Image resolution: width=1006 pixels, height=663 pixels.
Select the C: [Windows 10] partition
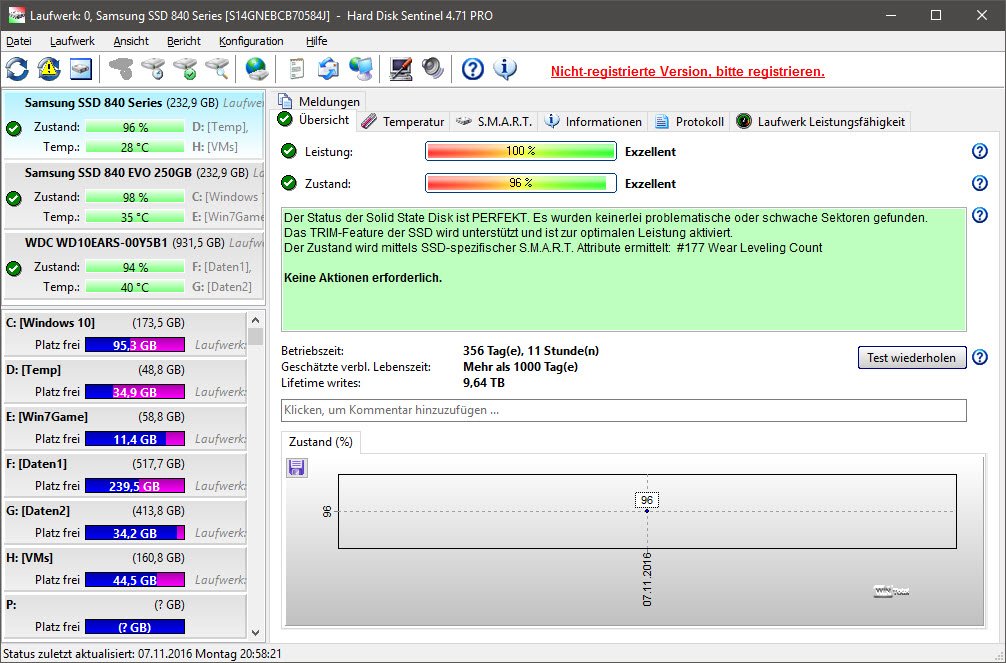tap(125, 334)
